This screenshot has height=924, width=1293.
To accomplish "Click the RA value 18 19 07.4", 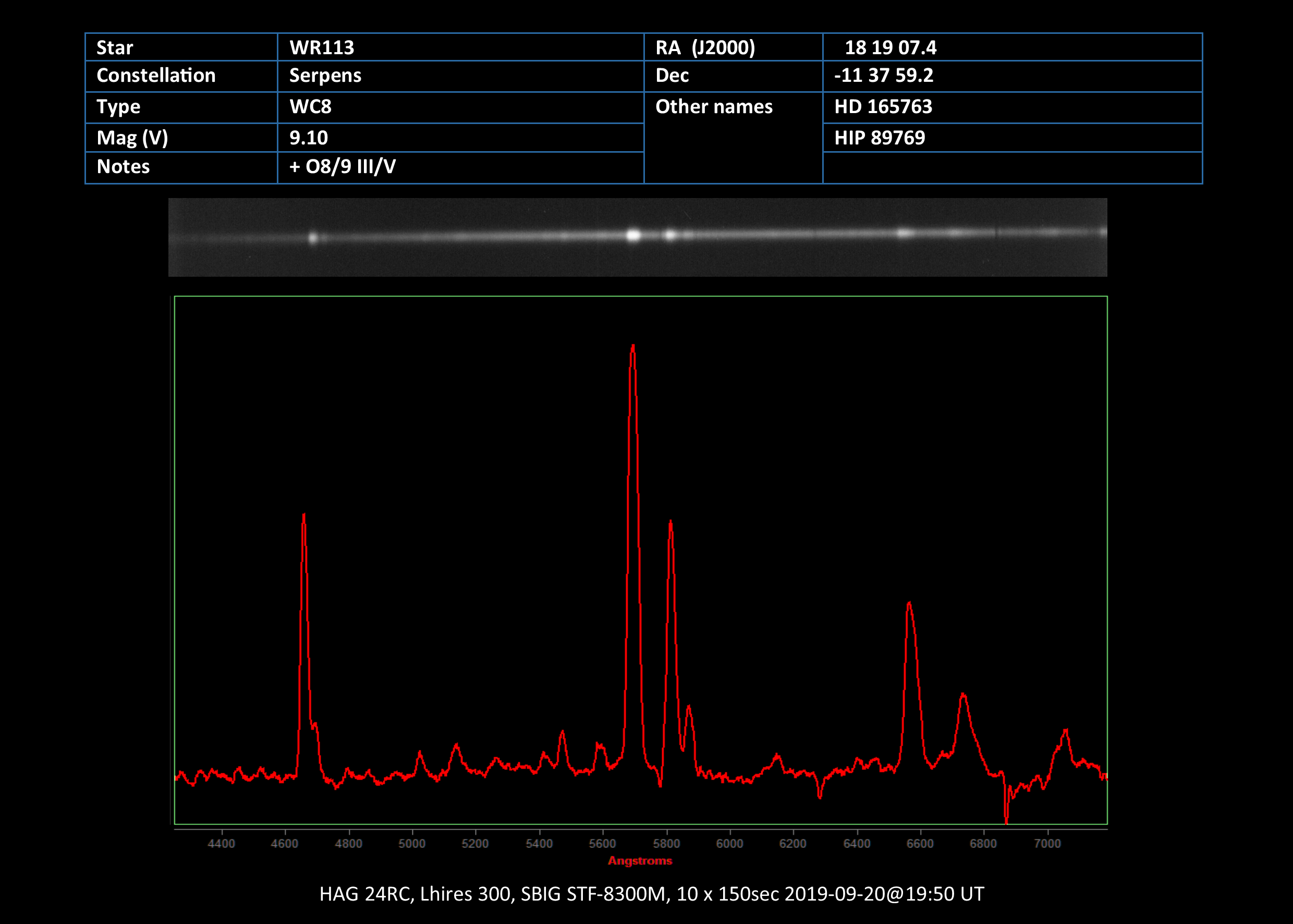I will pos(890,47).
